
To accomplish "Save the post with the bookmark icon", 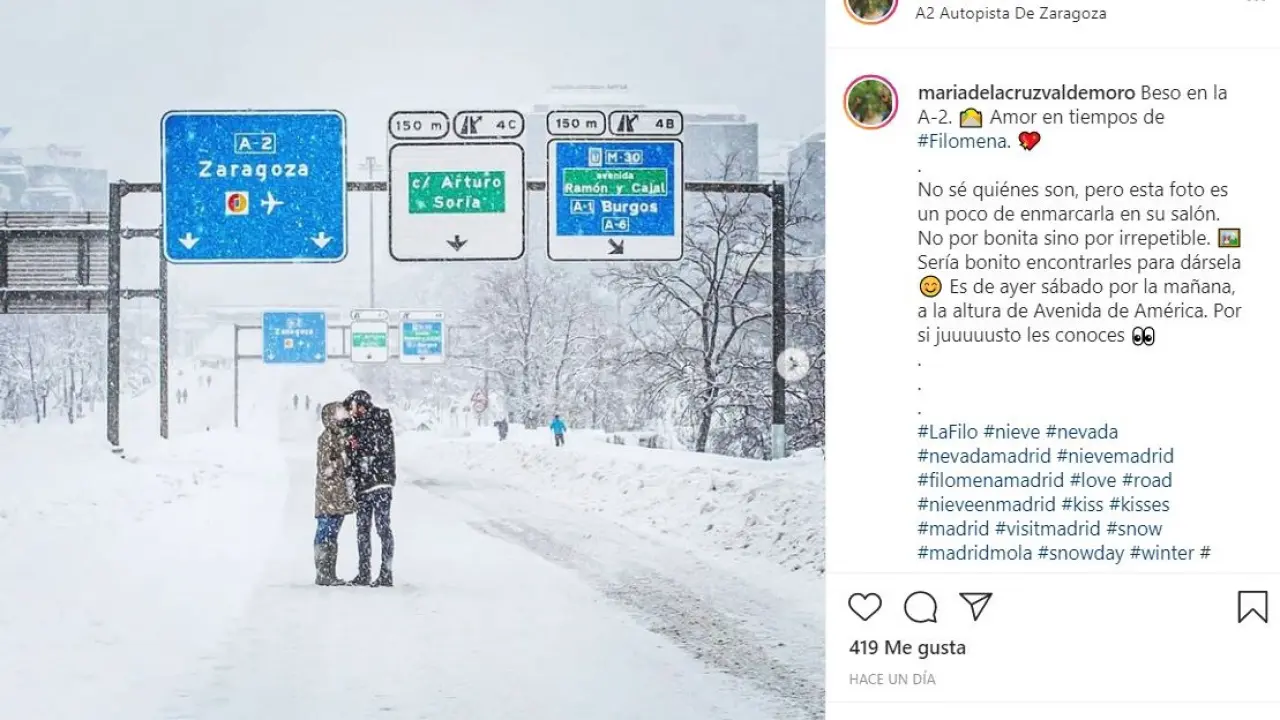I will pyautogui.click(x=1252, y=607).
